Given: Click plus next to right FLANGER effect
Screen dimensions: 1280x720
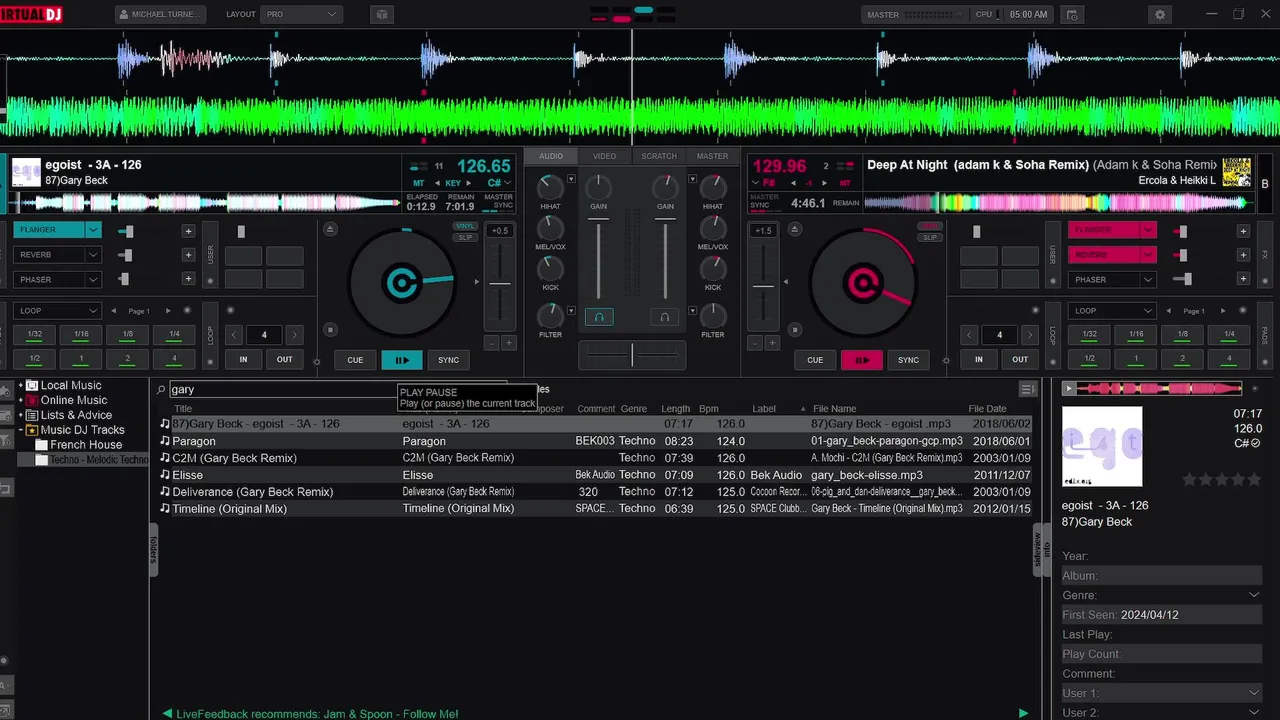Looking at the screenshot, I should [1243, 231].
